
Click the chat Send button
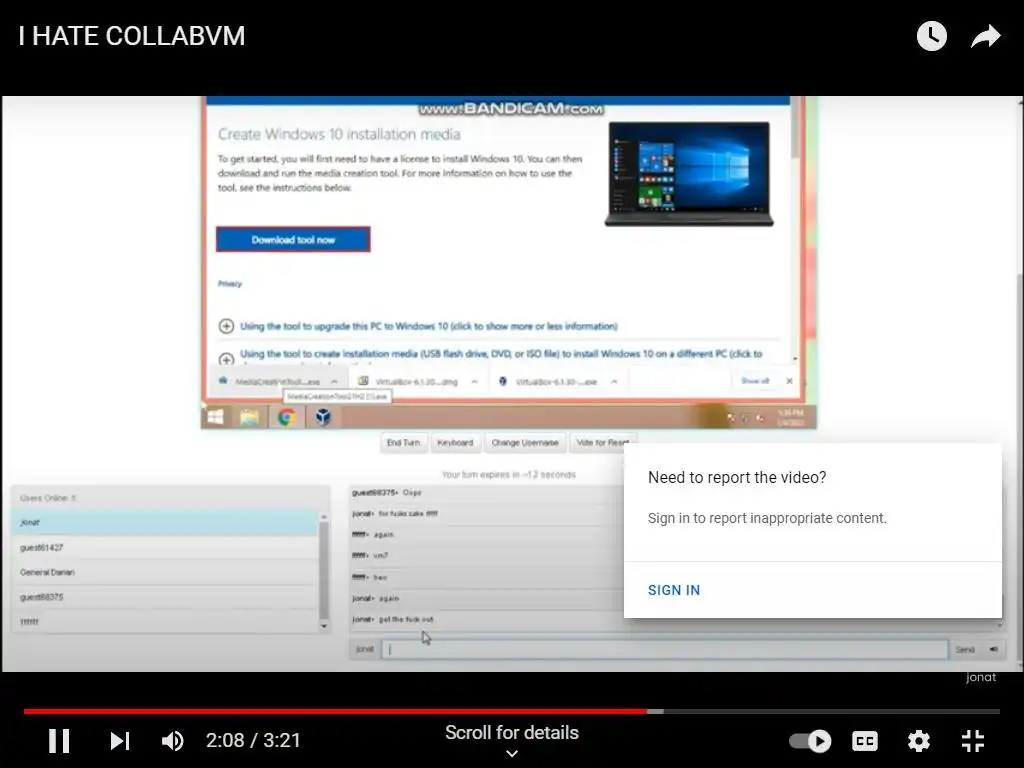[x=965, y=649]
